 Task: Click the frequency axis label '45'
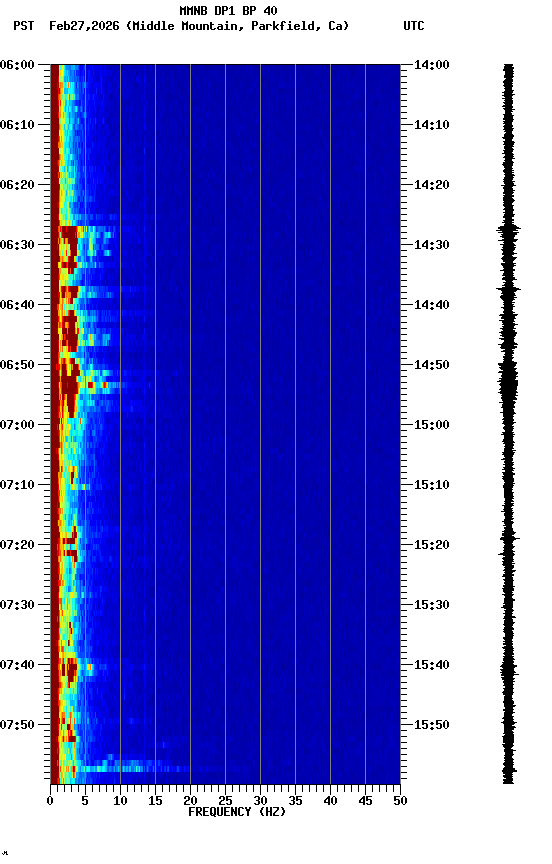coord(365,801)
